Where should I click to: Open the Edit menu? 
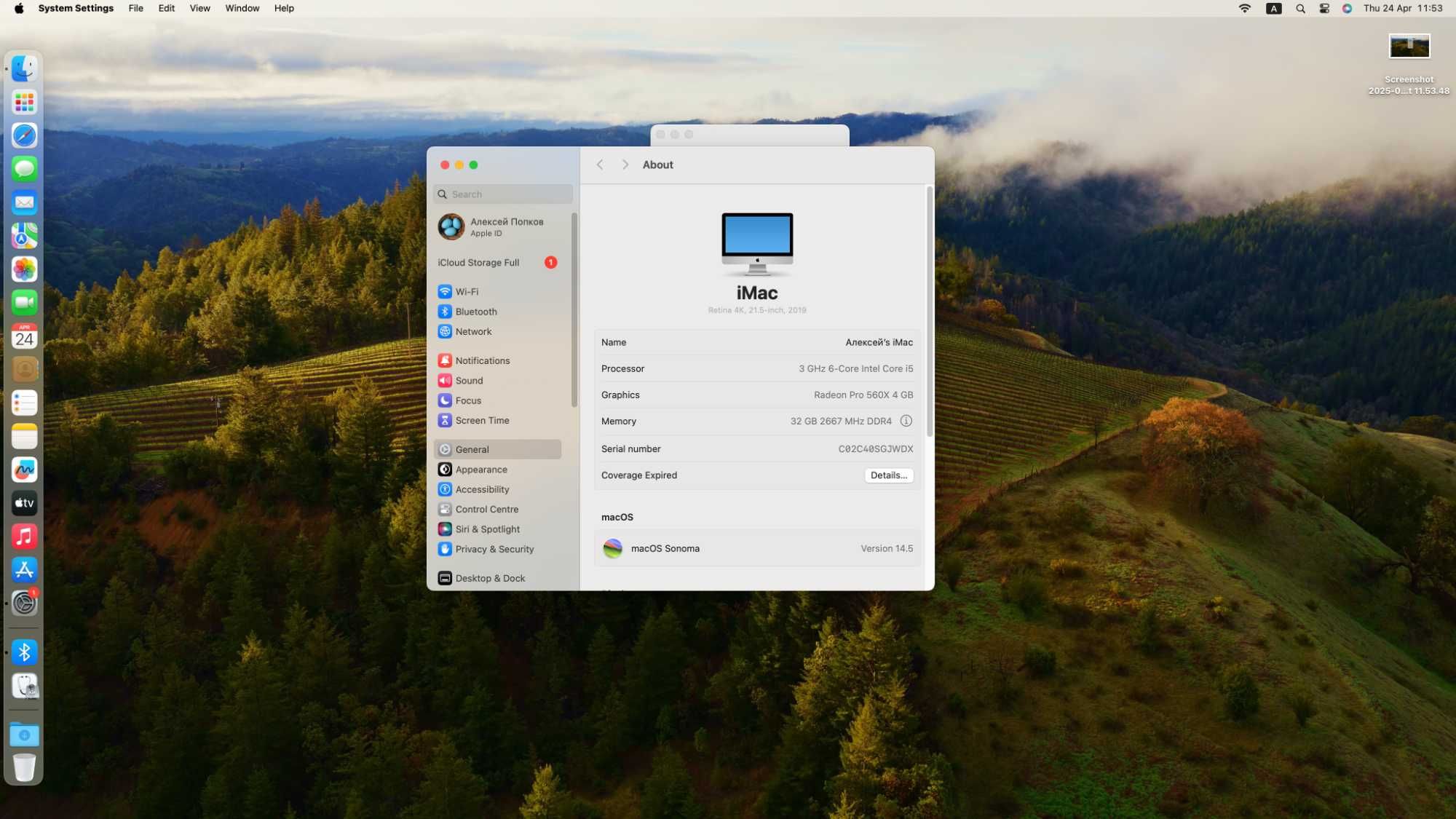[x=167, y=9]
